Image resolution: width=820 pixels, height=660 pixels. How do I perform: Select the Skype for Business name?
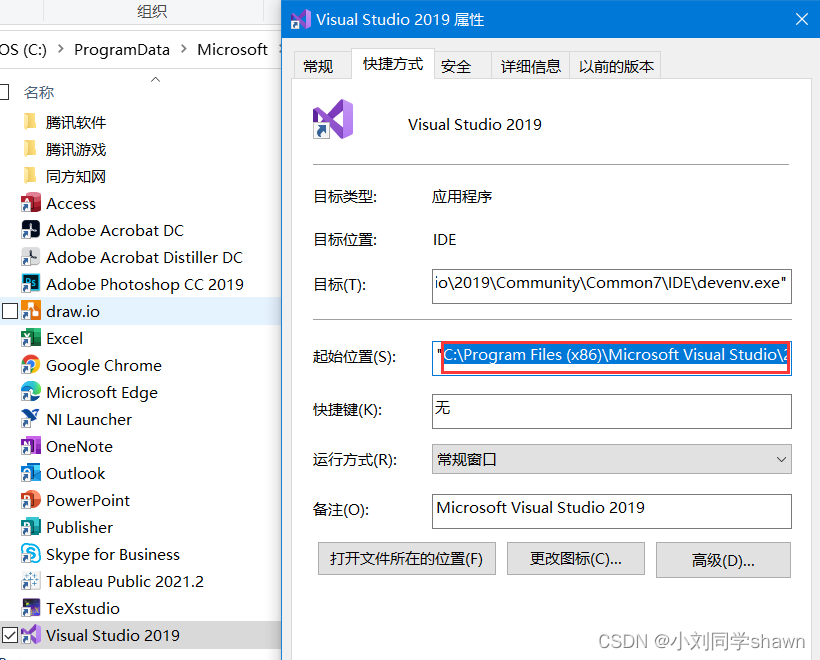(112, 554)
